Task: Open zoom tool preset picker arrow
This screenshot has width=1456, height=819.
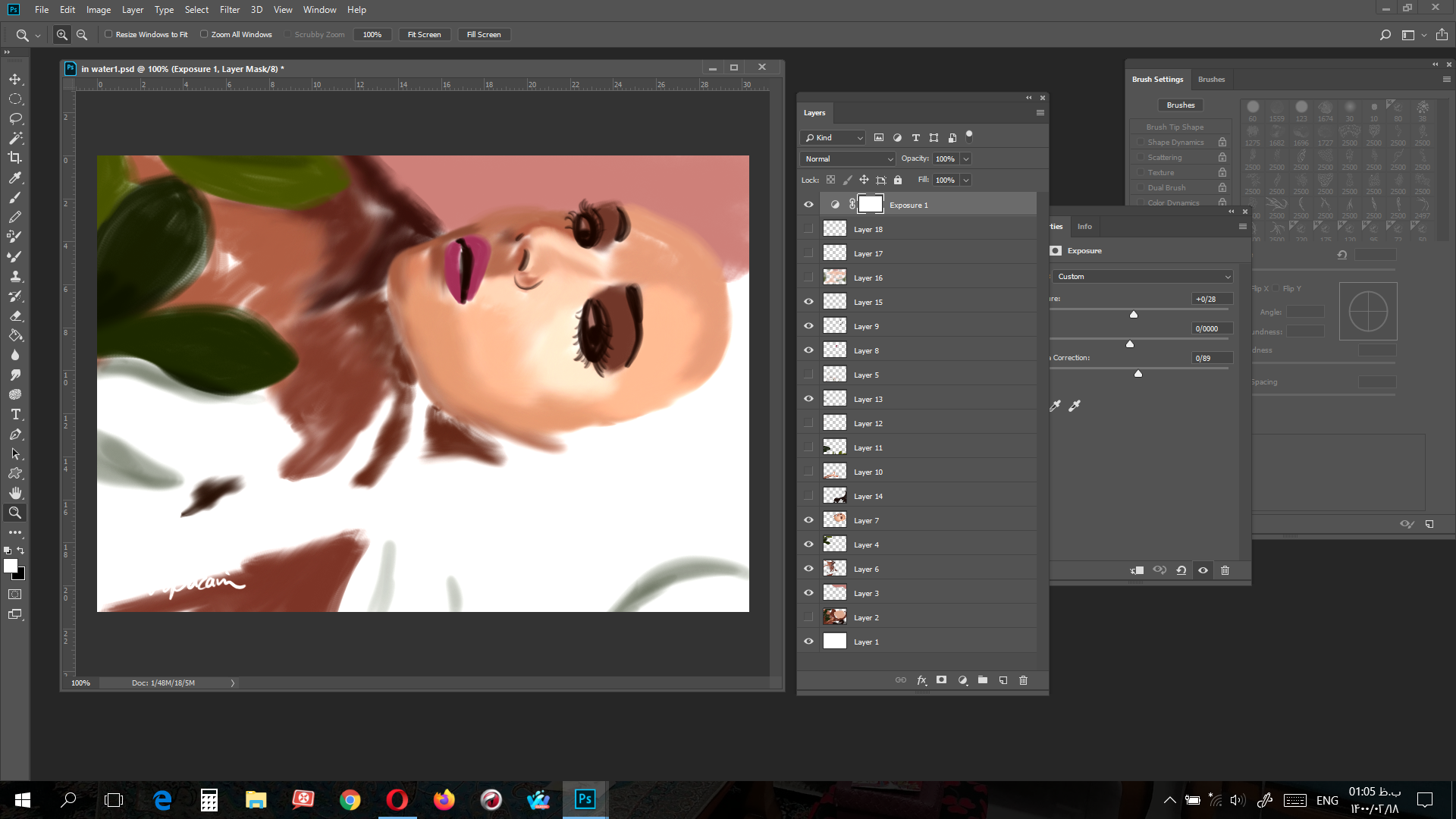Action: [38, 36]
